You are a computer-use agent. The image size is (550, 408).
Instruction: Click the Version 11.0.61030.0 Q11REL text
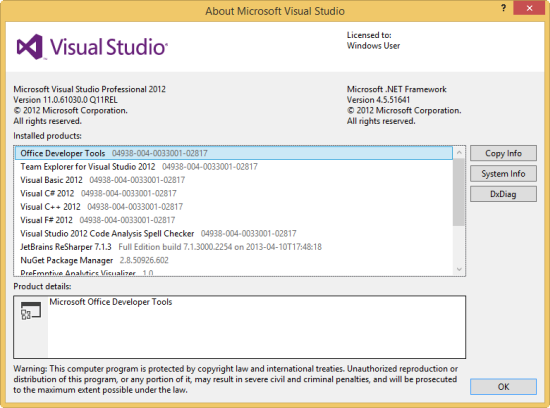65,100
